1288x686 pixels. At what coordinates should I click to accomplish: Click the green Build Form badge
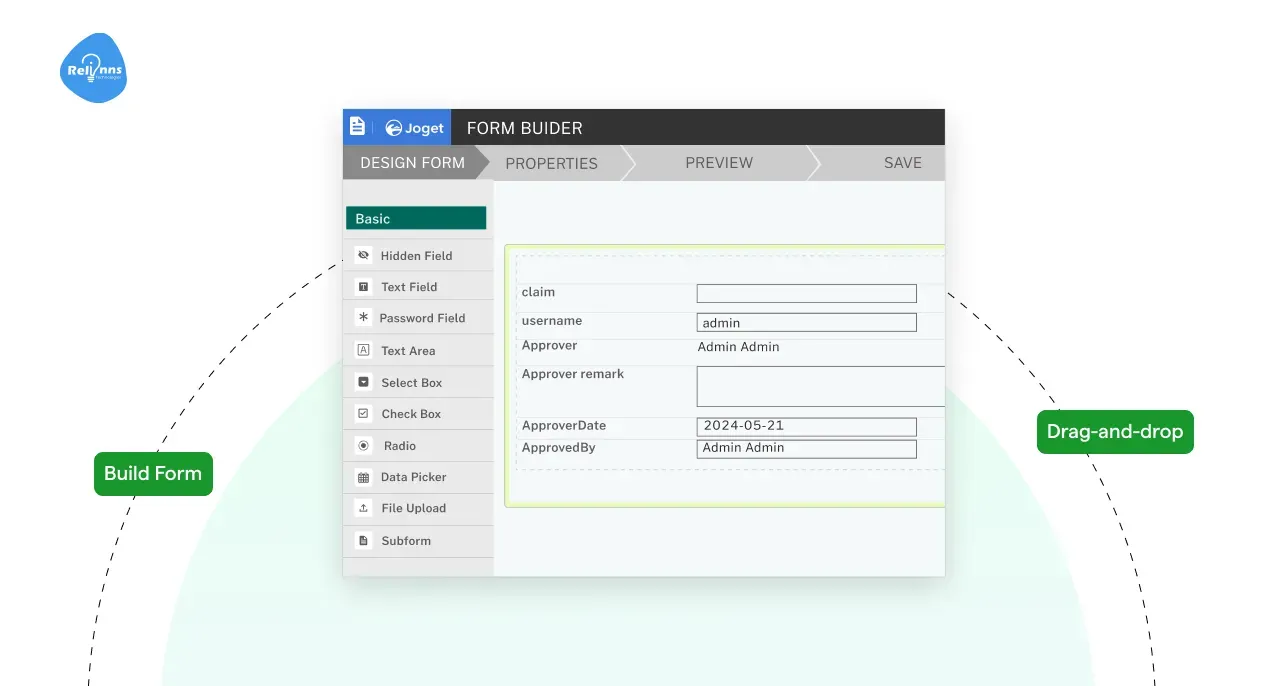coord(152,473)
